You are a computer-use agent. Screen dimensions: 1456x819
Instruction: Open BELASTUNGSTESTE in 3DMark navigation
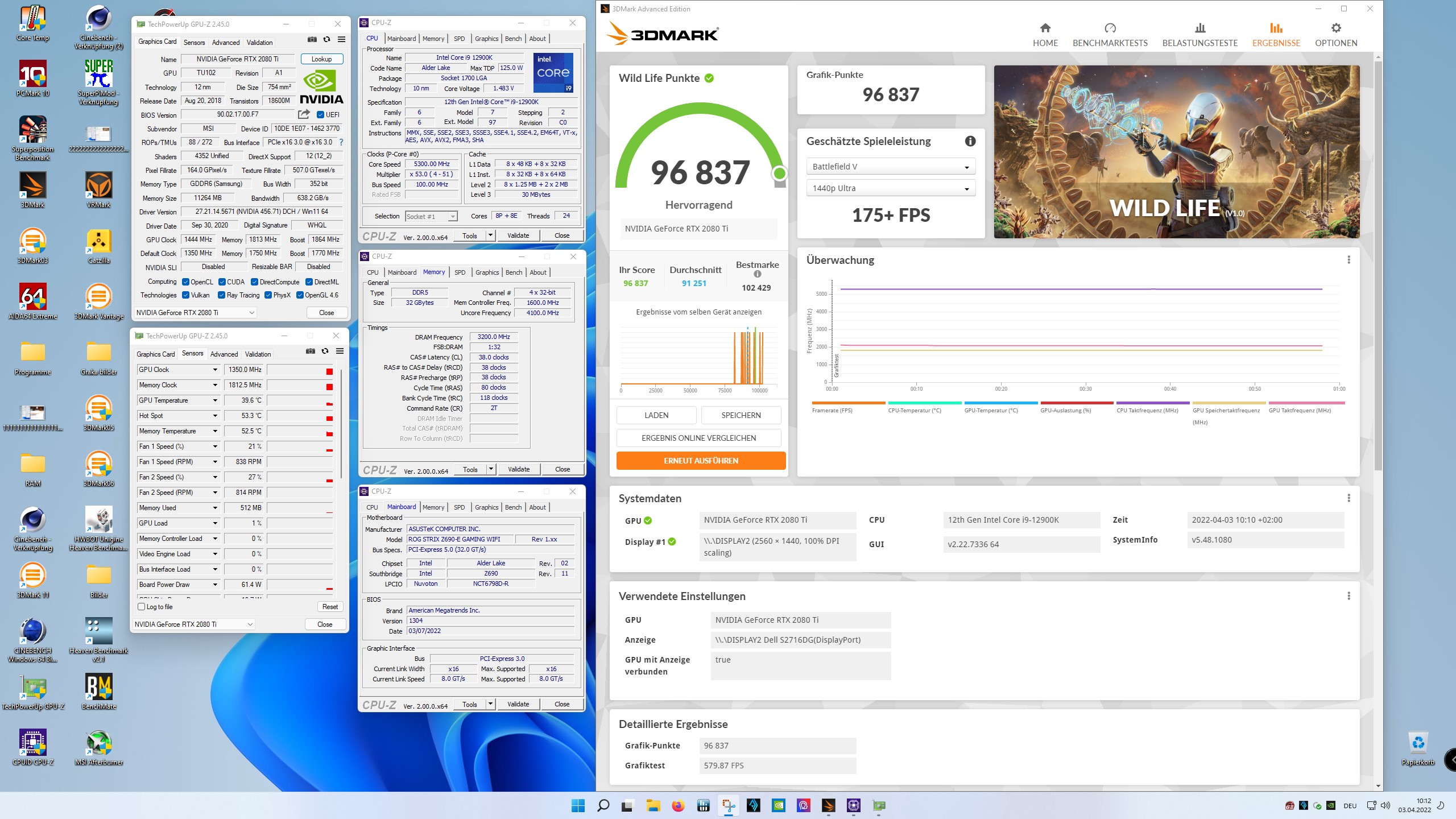click(1199, 35)
